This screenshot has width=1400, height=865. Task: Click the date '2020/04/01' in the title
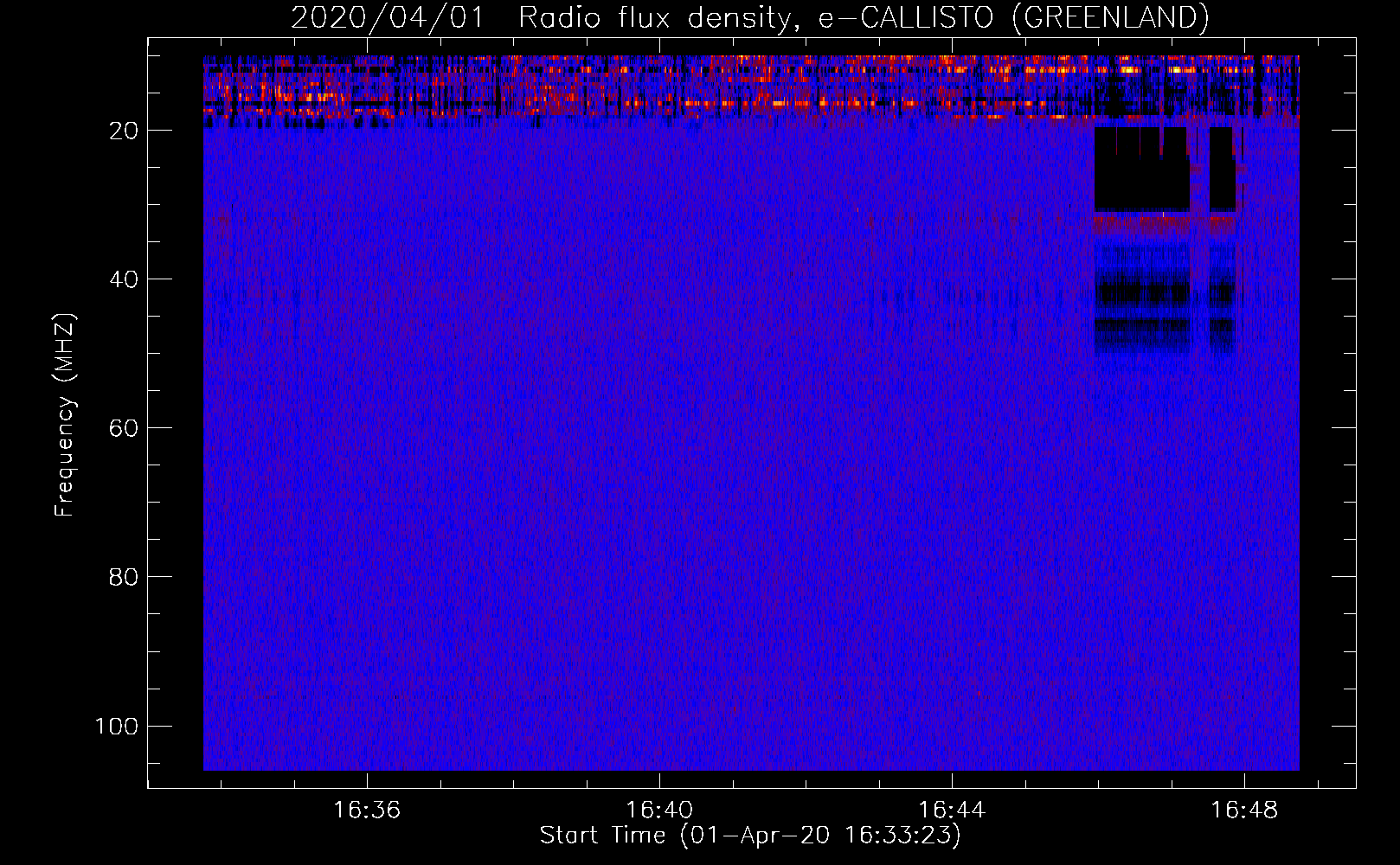(387, 17)
